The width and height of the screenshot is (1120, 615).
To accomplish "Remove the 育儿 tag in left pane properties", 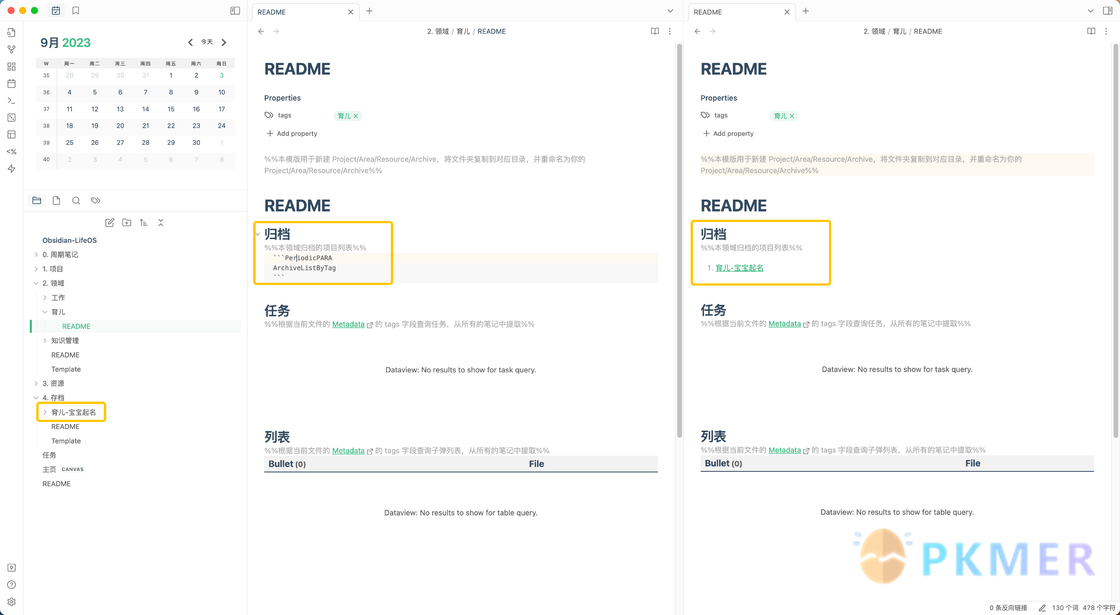I will click(356, 116).
